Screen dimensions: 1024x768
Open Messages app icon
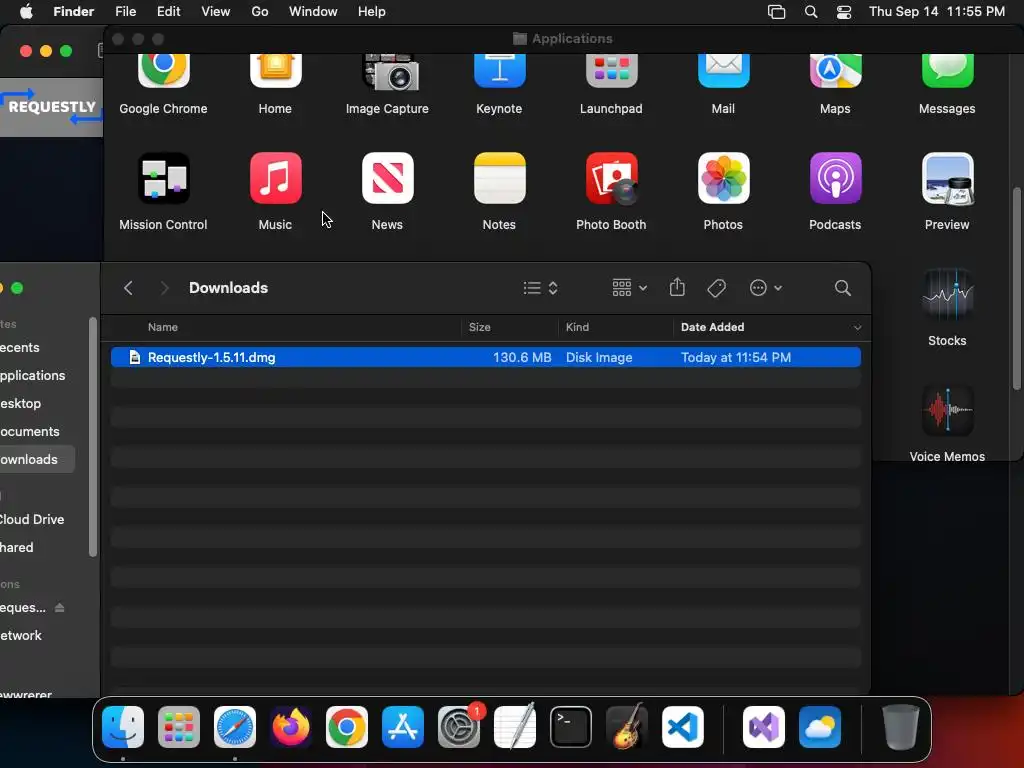(x=947, y=71)
